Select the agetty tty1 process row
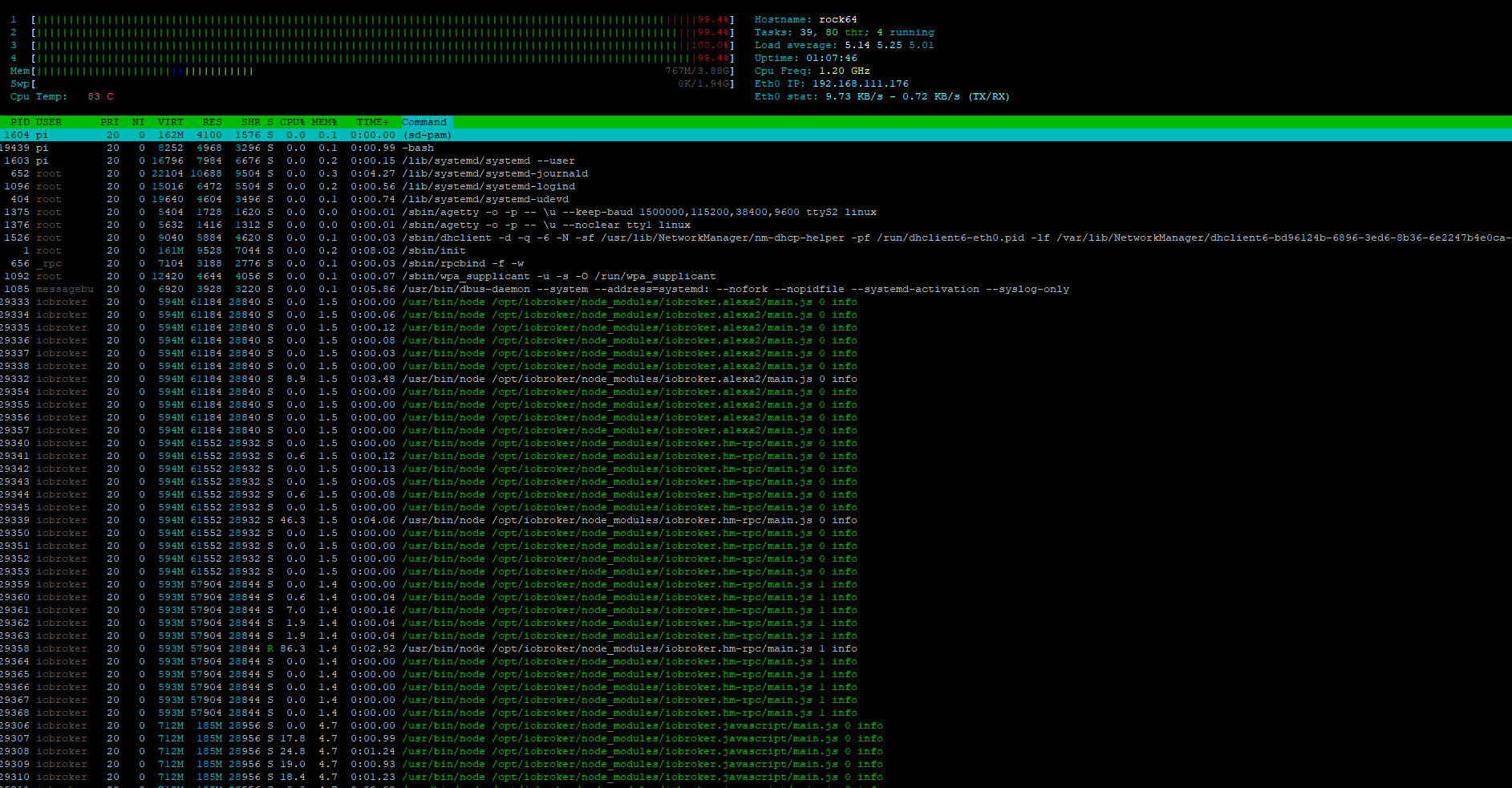Image resolution: width=1512 pixels, height=788 pixels. pyautogui.click(x=756, y=225)
